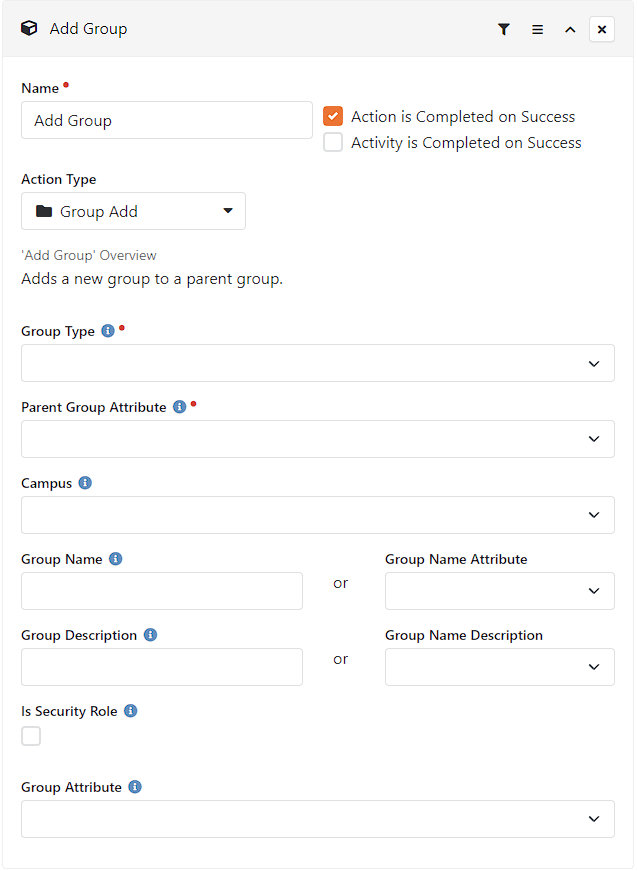637x871 pixels.
Task: Click info icon next to Campus label
Action: (85, 483)
